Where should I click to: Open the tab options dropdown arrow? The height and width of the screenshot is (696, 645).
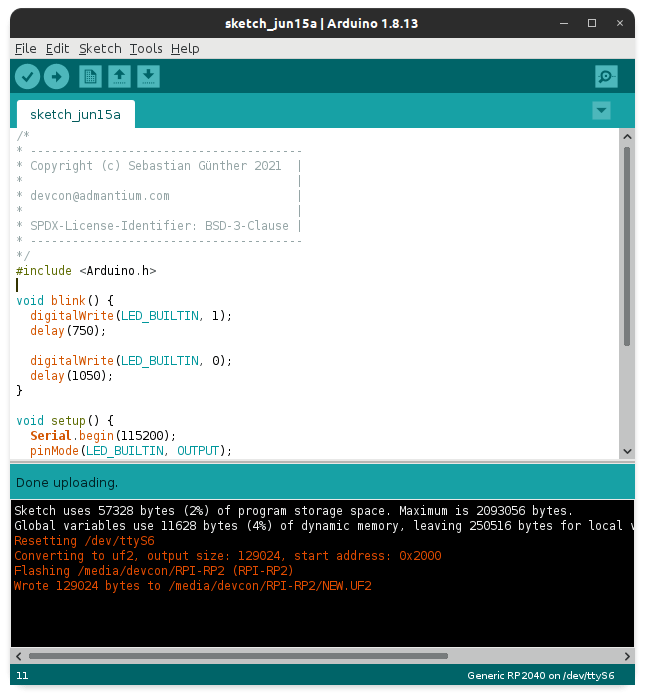click(601, 110)
